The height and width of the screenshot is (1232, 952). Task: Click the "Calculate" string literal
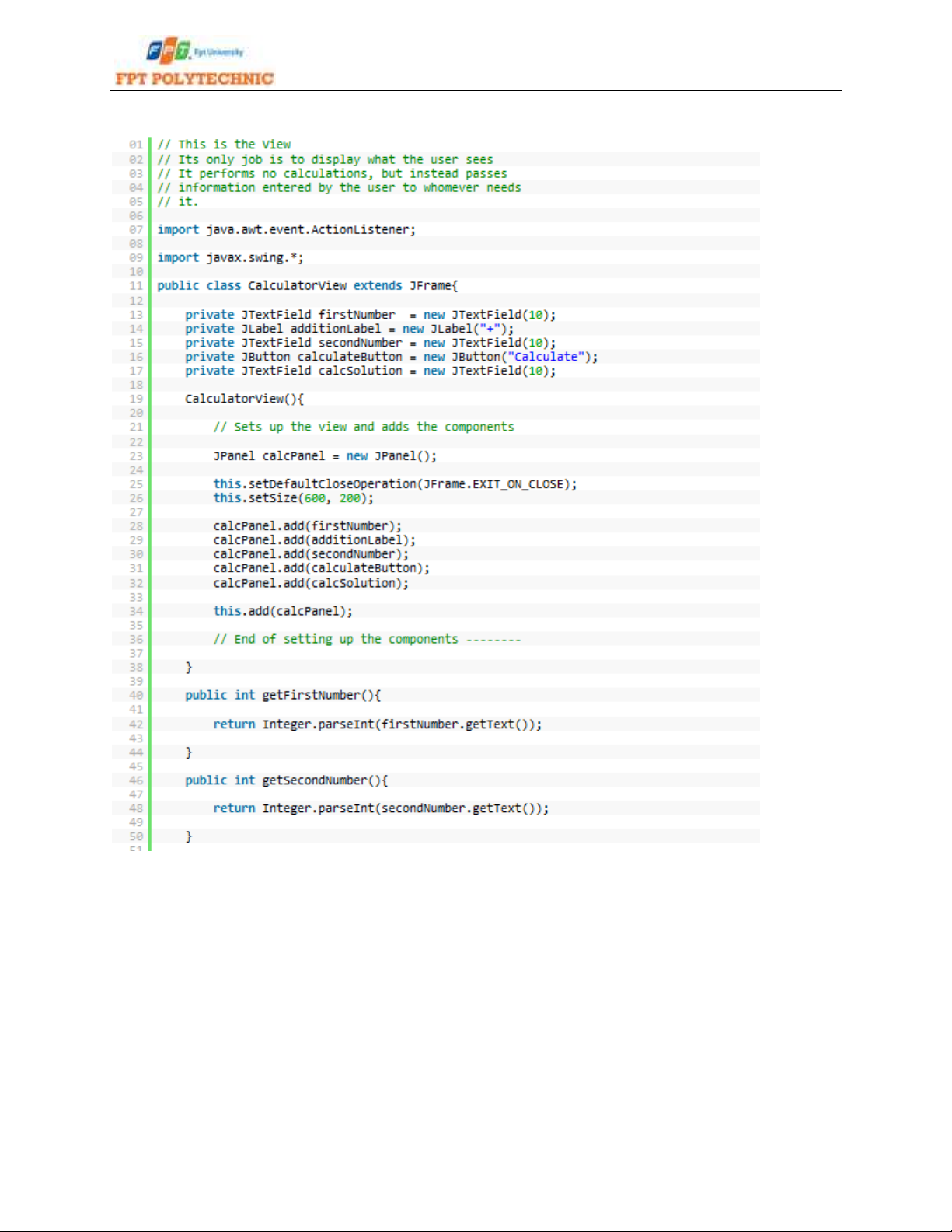(x=546, y=357)
